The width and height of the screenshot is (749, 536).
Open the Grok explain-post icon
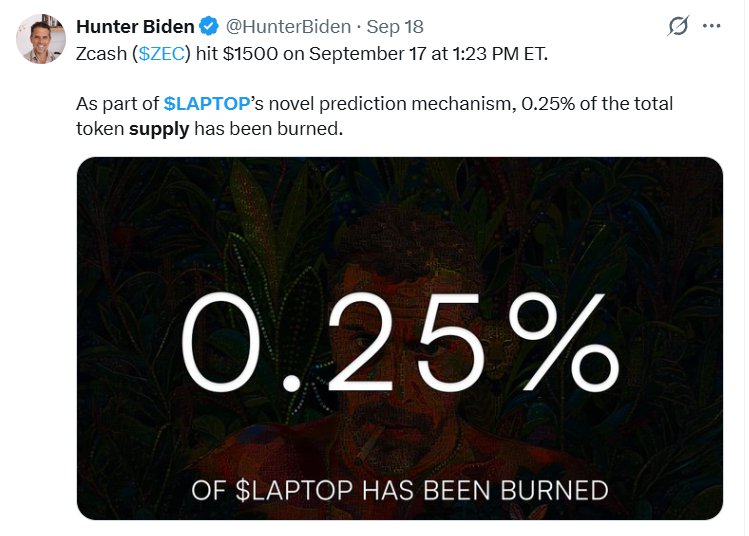coord(678,26)
